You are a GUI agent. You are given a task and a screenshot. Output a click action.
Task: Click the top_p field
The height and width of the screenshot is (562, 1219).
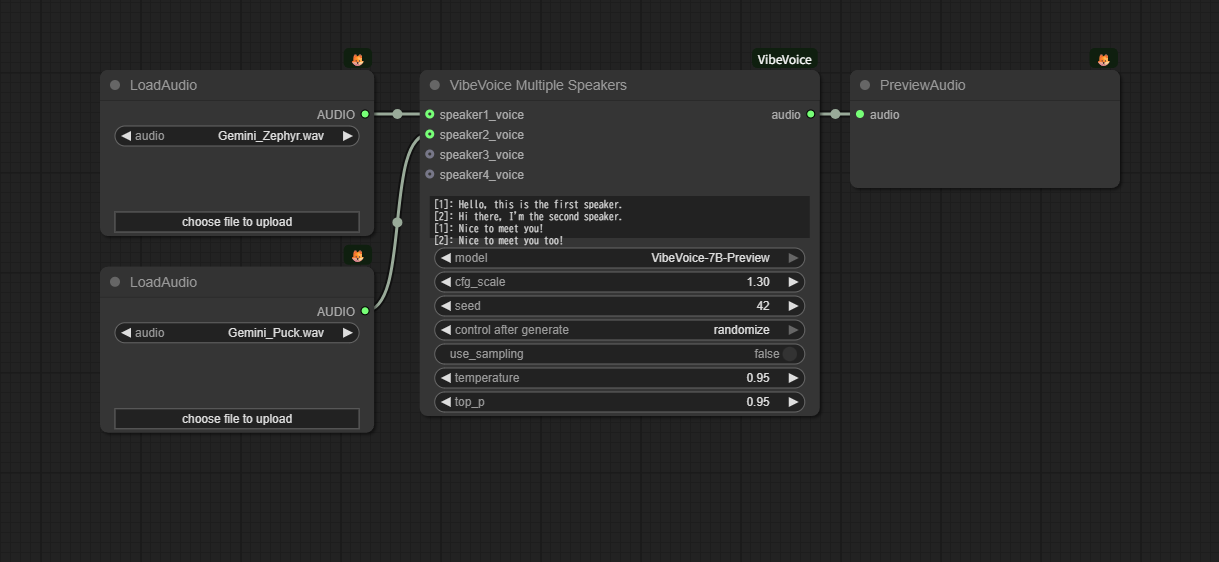[620, 402]
